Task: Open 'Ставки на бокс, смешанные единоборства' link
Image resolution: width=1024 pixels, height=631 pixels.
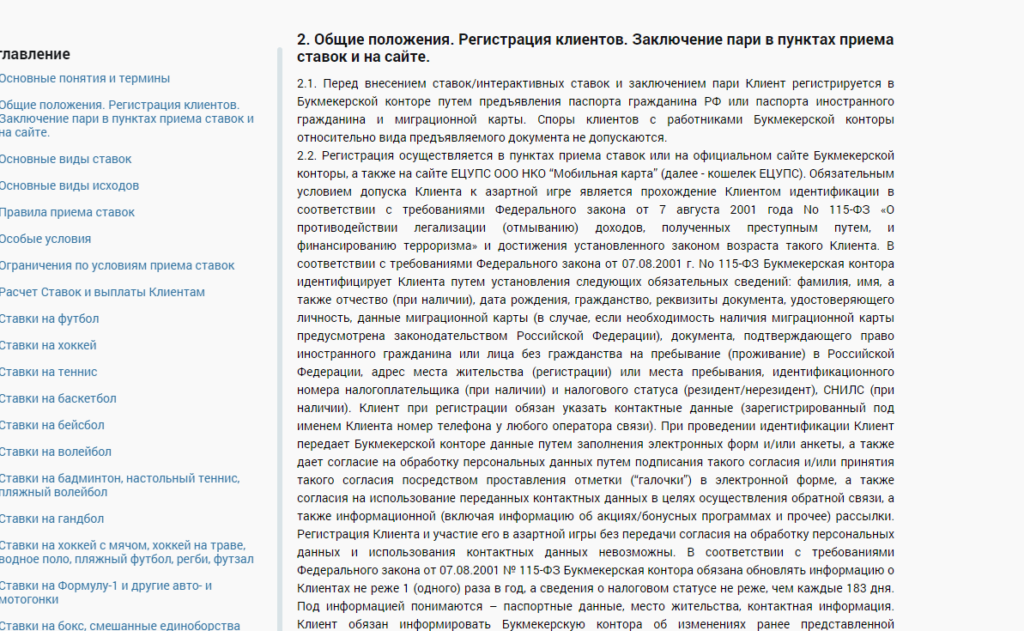Action: (120, 625)
